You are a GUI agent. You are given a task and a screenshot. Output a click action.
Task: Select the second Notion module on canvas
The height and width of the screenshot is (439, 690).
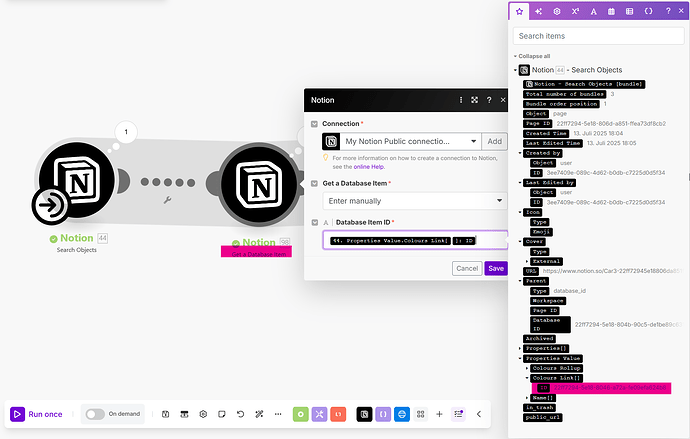[x=259, y=185]
